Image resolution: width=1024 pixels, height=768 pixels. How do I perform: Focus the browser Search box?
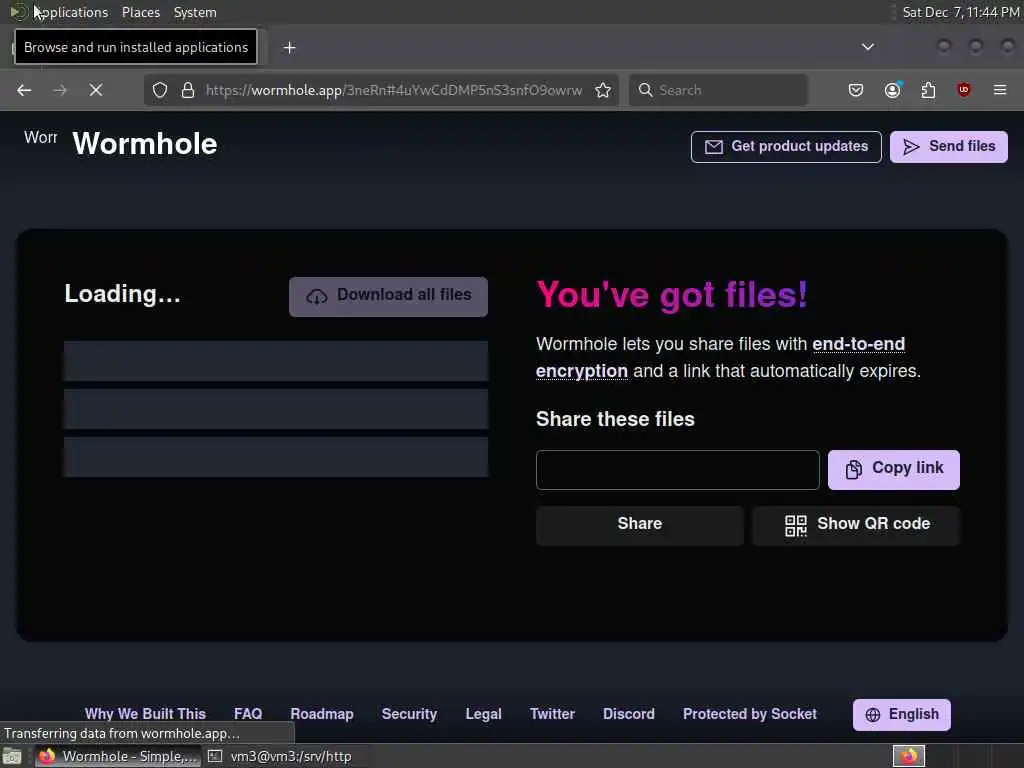click(x=718, y=90)
